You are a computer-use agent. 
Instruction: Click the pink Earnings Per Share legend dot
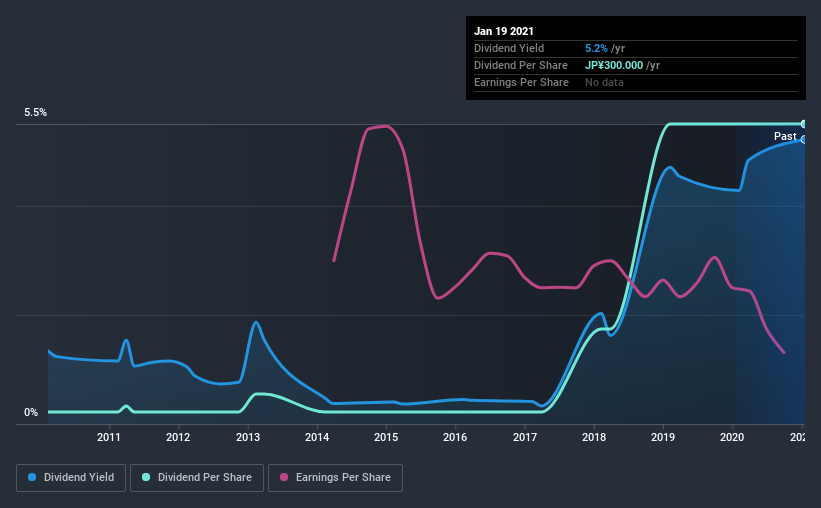click(x=284, y=477)
